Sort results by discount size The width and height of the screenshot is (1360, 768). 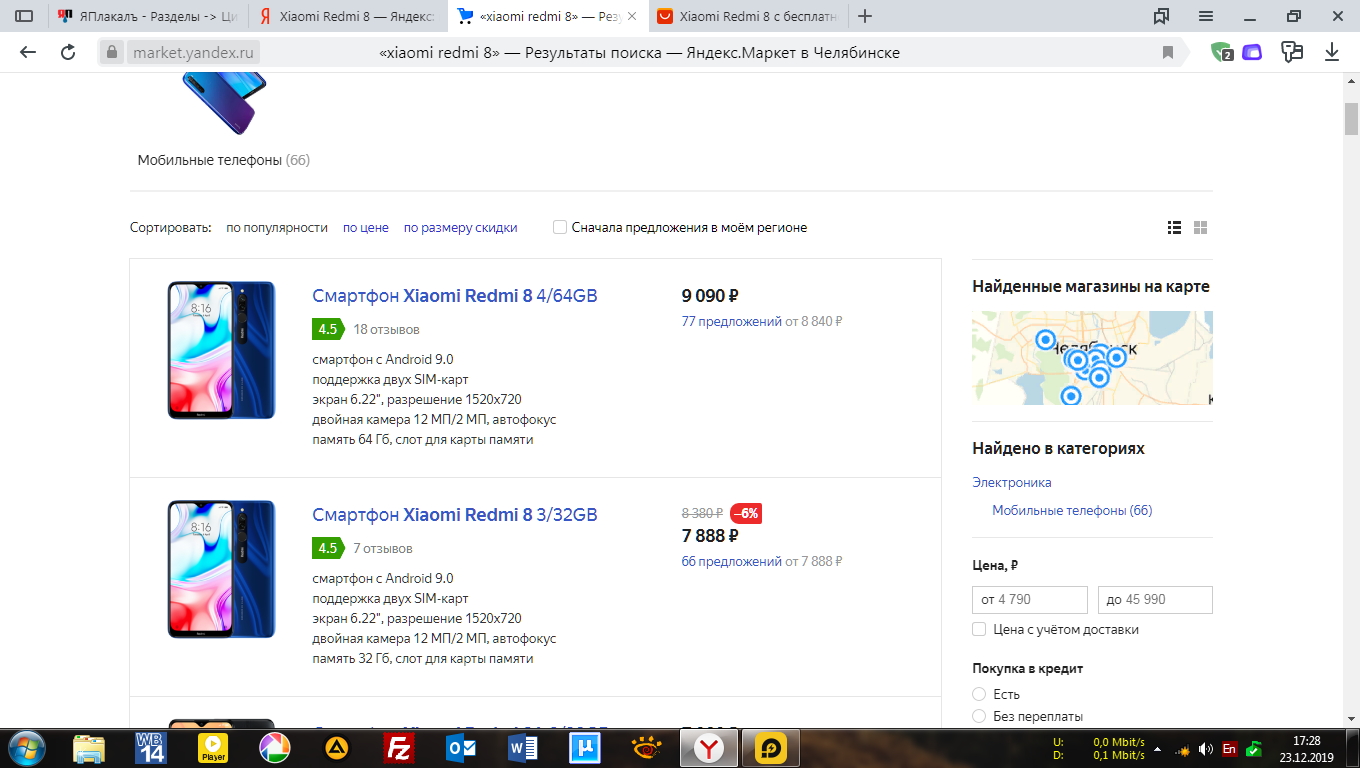460,228
